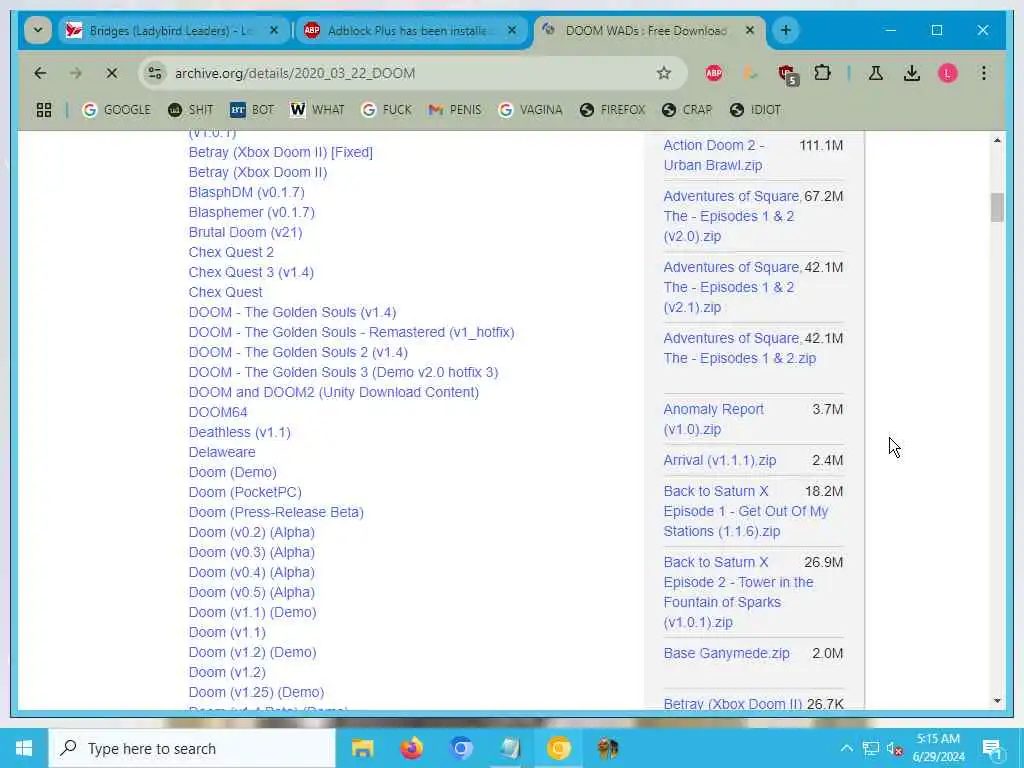This screenshot has width=1024, height=768.
Task: View site information icon in address bar
Action: coord(155,73)
